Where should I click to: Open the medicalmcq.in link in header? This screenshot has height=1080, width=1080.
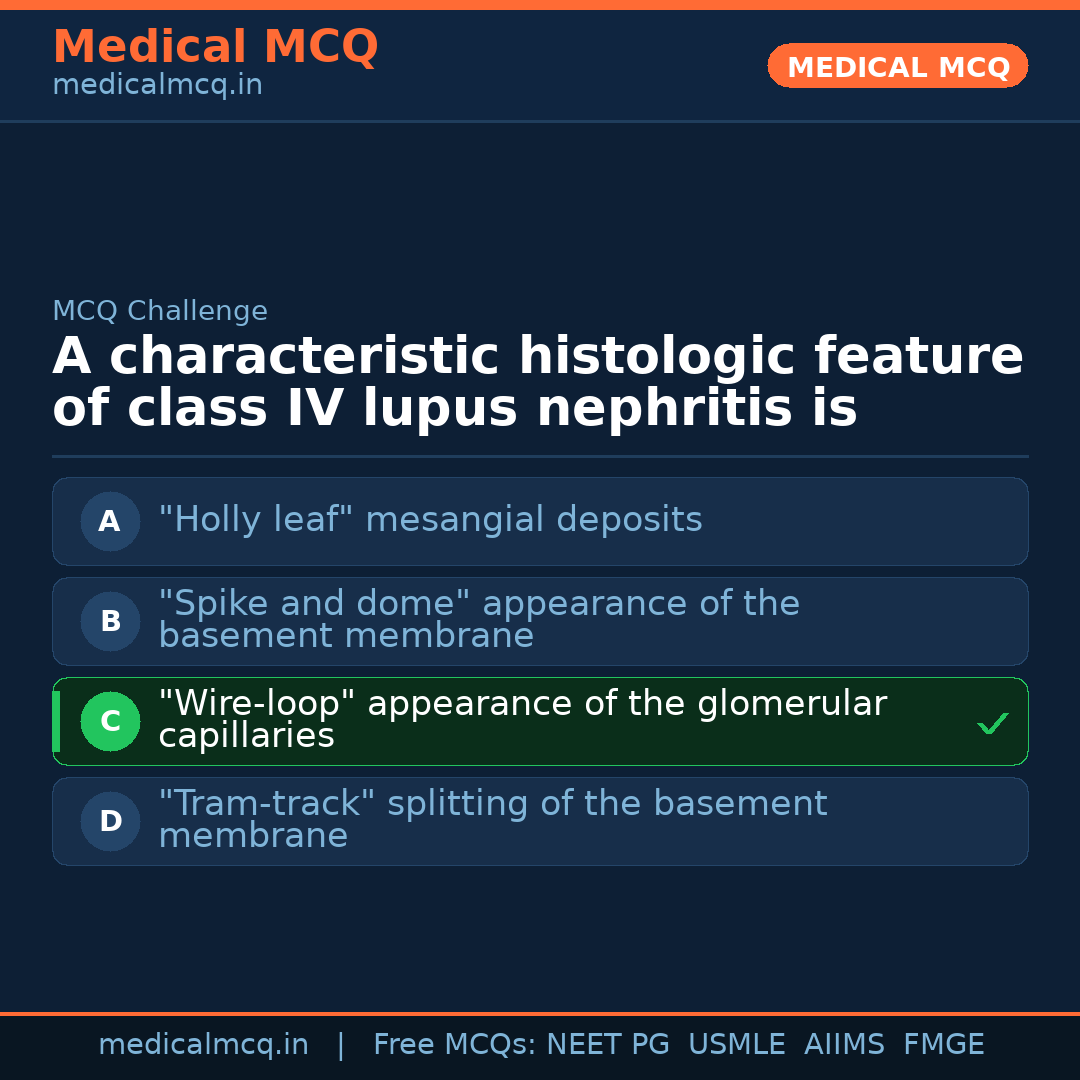[157, 86]
